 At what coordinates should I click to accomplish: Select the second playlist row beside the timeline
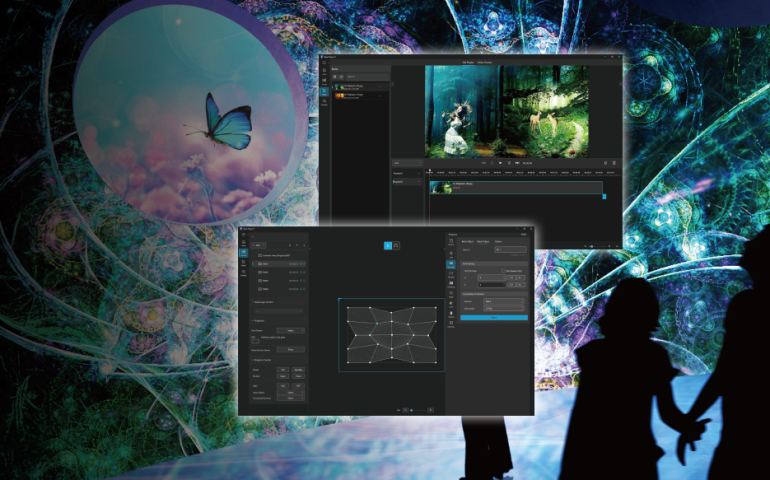pos(408,182)
